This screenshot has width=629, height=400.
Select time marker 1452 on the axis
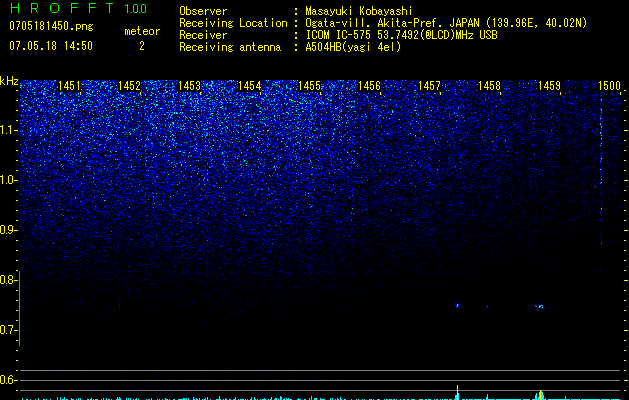coord(129,86)
